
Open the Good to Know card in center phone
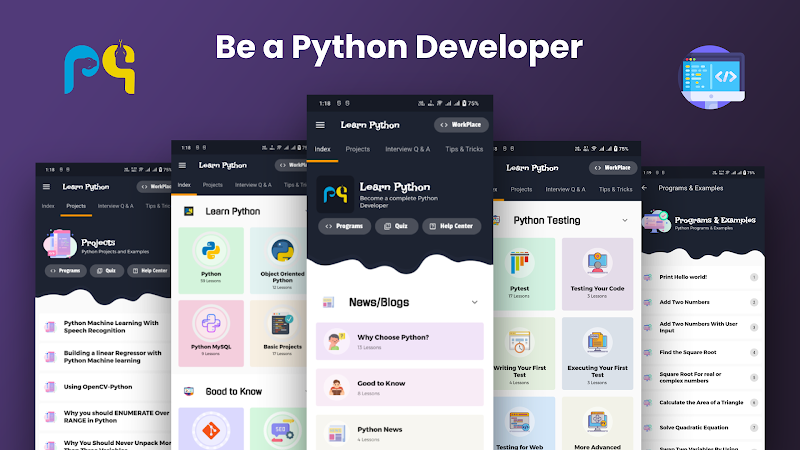click(399, 387)
